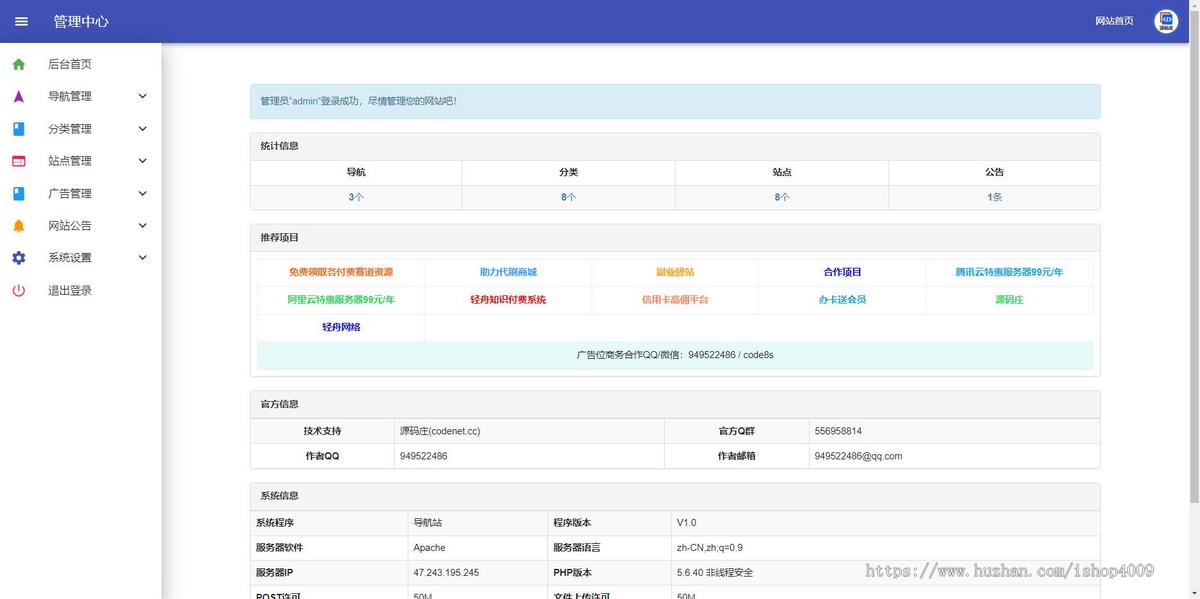This screenshot has height=599, width=1200.
Task: Click the V1.0 program version value
Action: [686, 523]
